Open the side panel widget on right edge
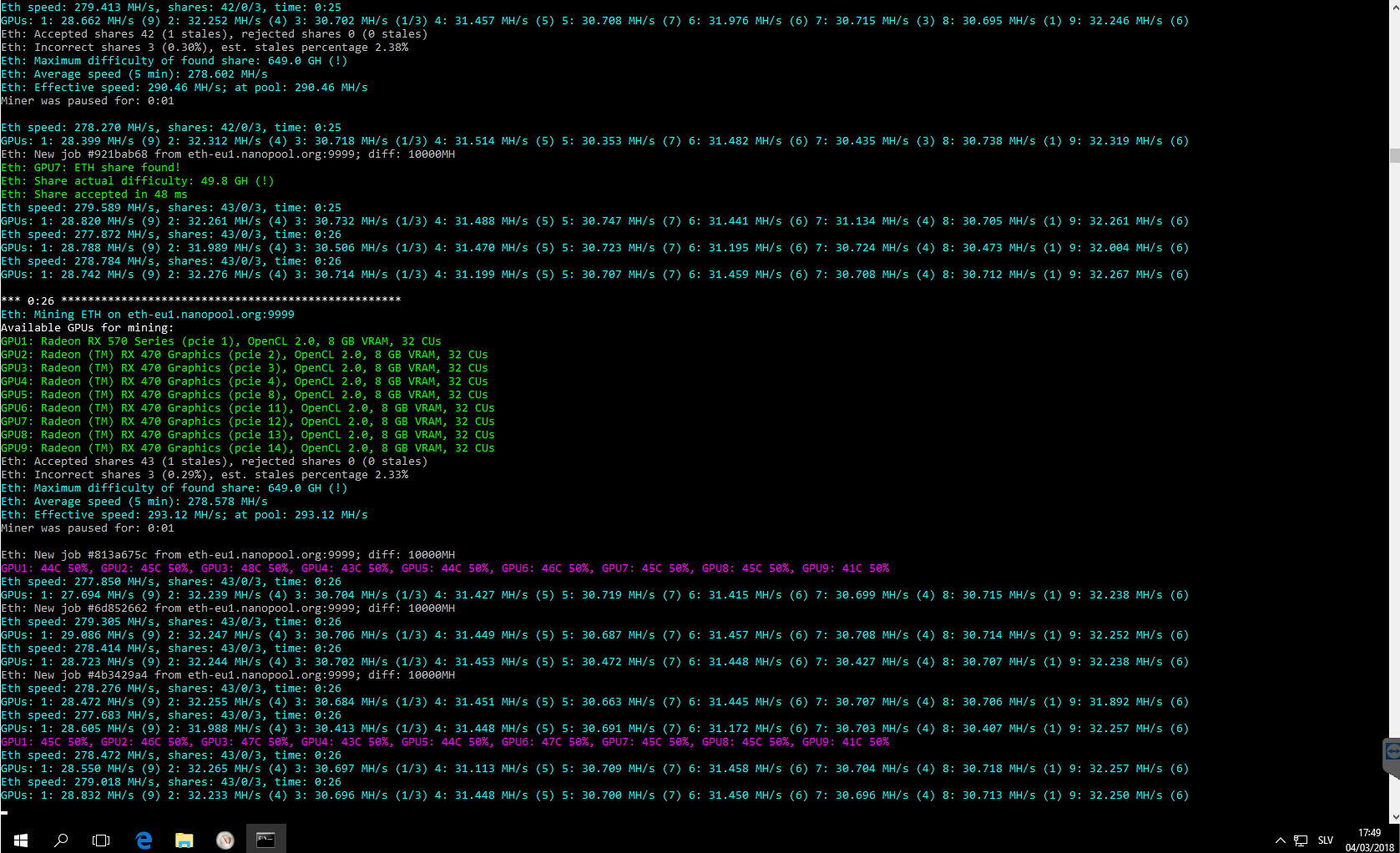 point(1392,758)
